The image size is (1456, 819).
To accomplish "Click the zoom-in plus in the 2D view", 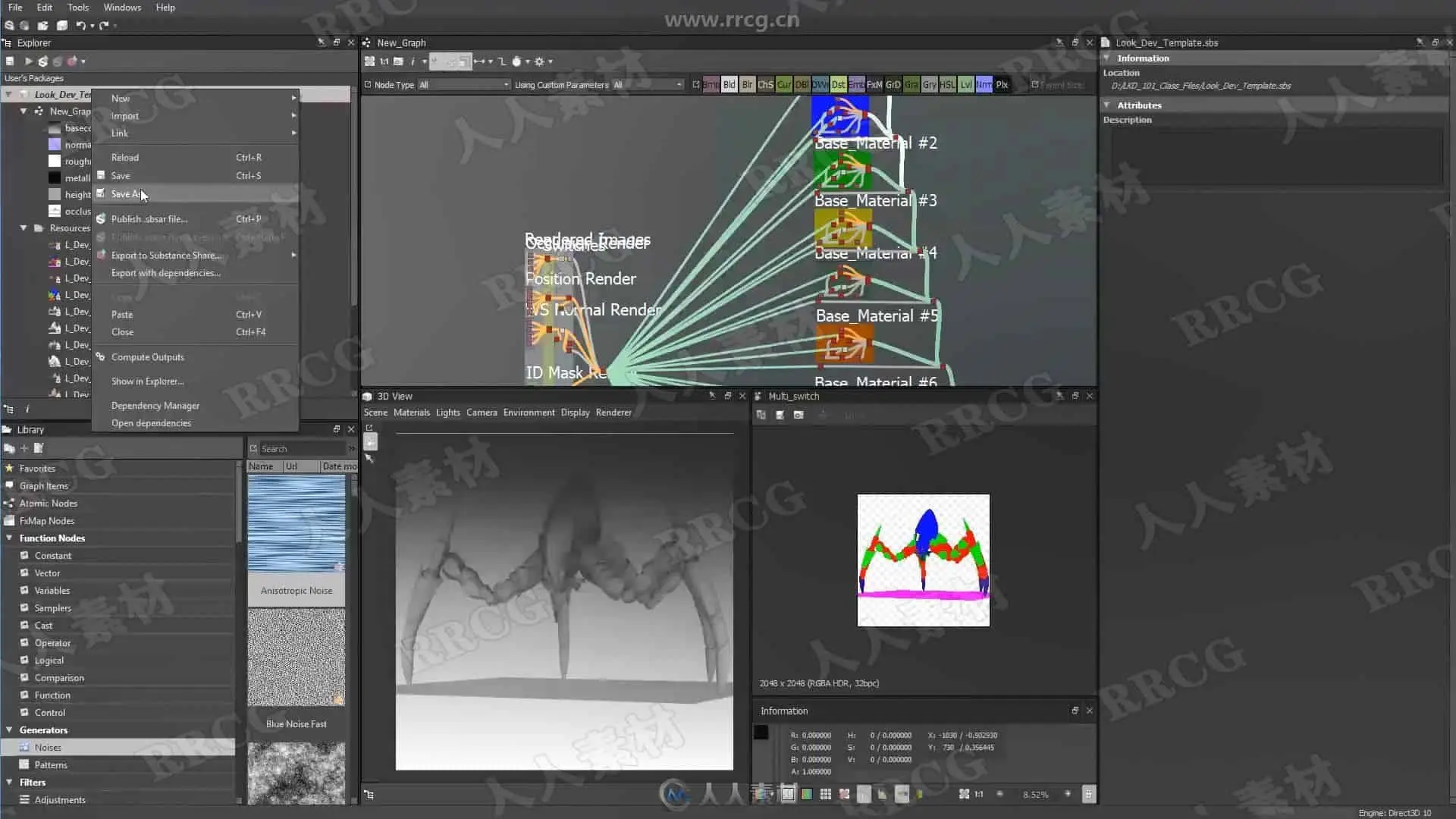I will point(1068,794).
